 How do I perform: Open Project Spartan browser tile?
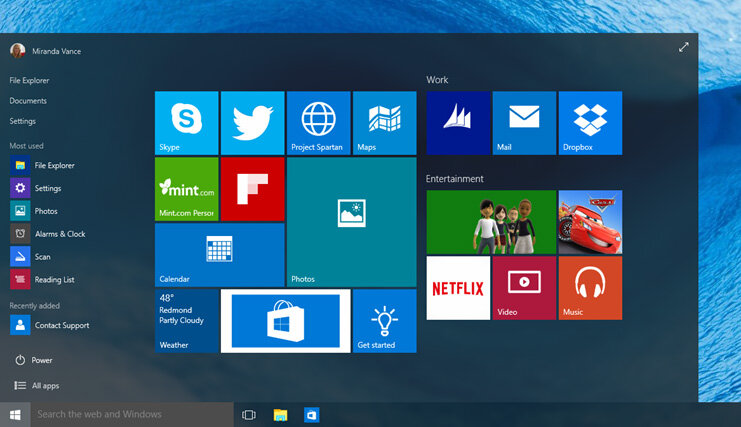(x=318, y=123)
